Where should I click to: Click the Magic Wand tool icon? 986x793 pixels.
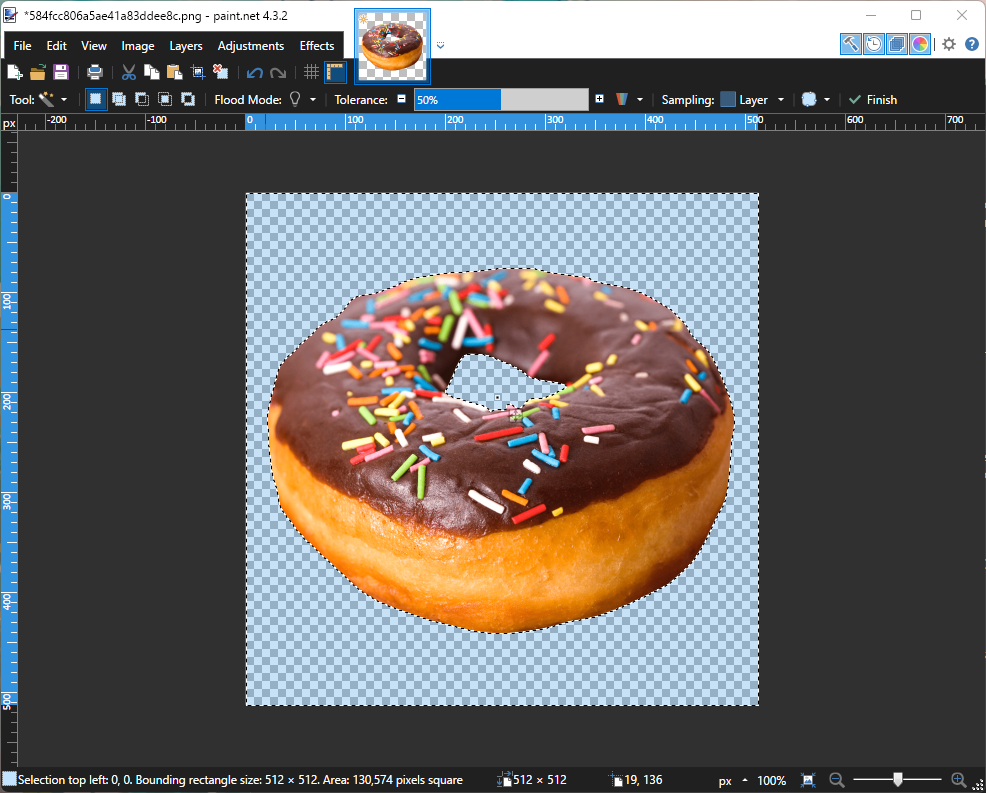tap(47, 99)
